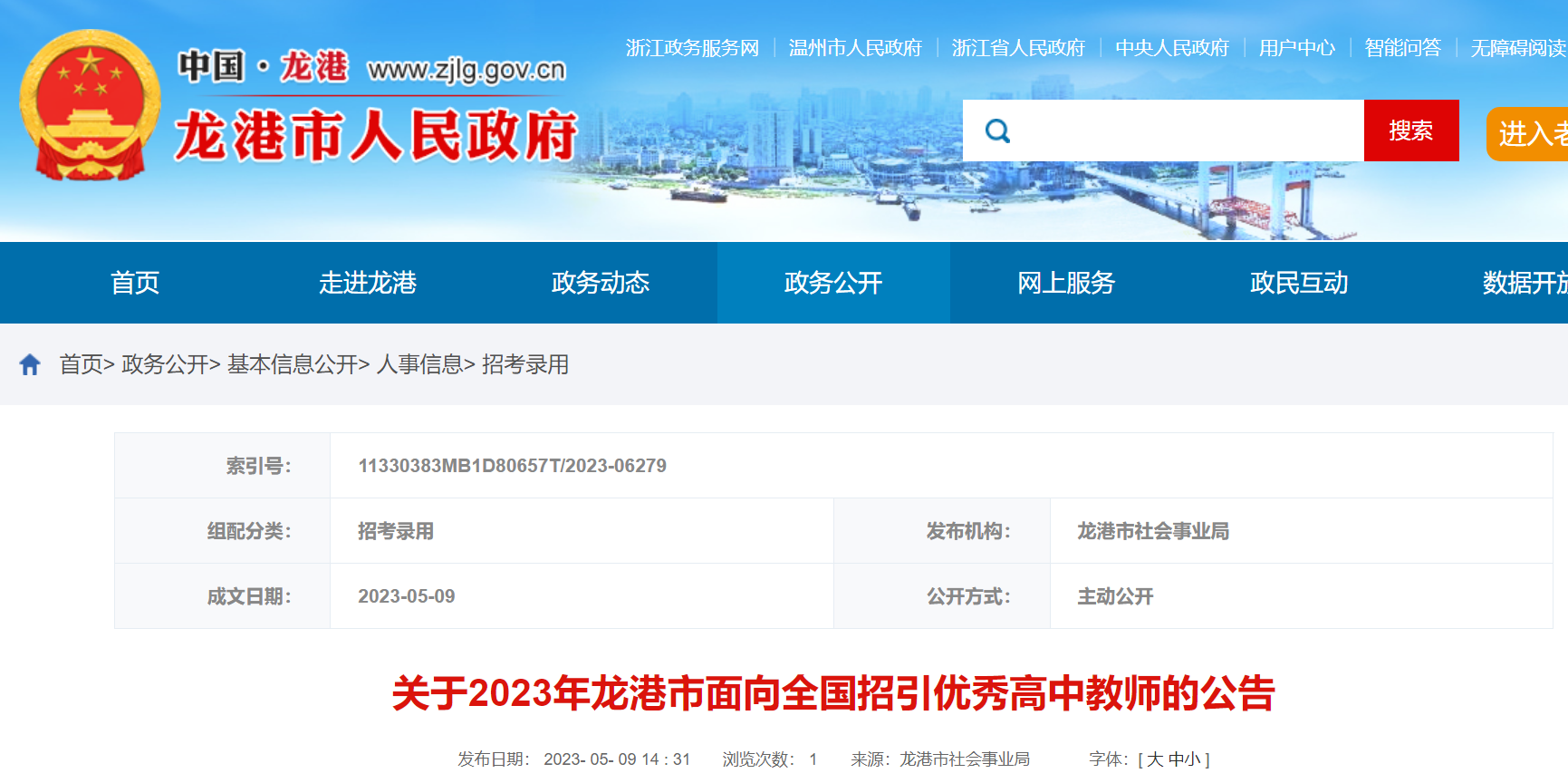Viewport: 1568px width, 783px height.
Task: Click the 来源 source text below headline
Action: point(940,759)
